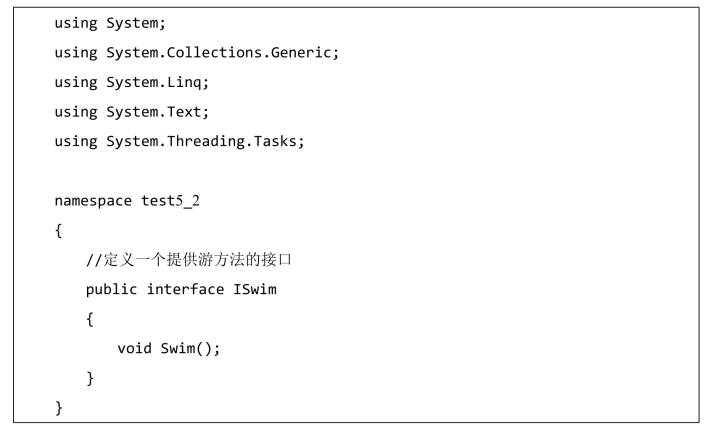
Task: Click the 'using System.Text;' line
Action: click(x=131, y=112)
